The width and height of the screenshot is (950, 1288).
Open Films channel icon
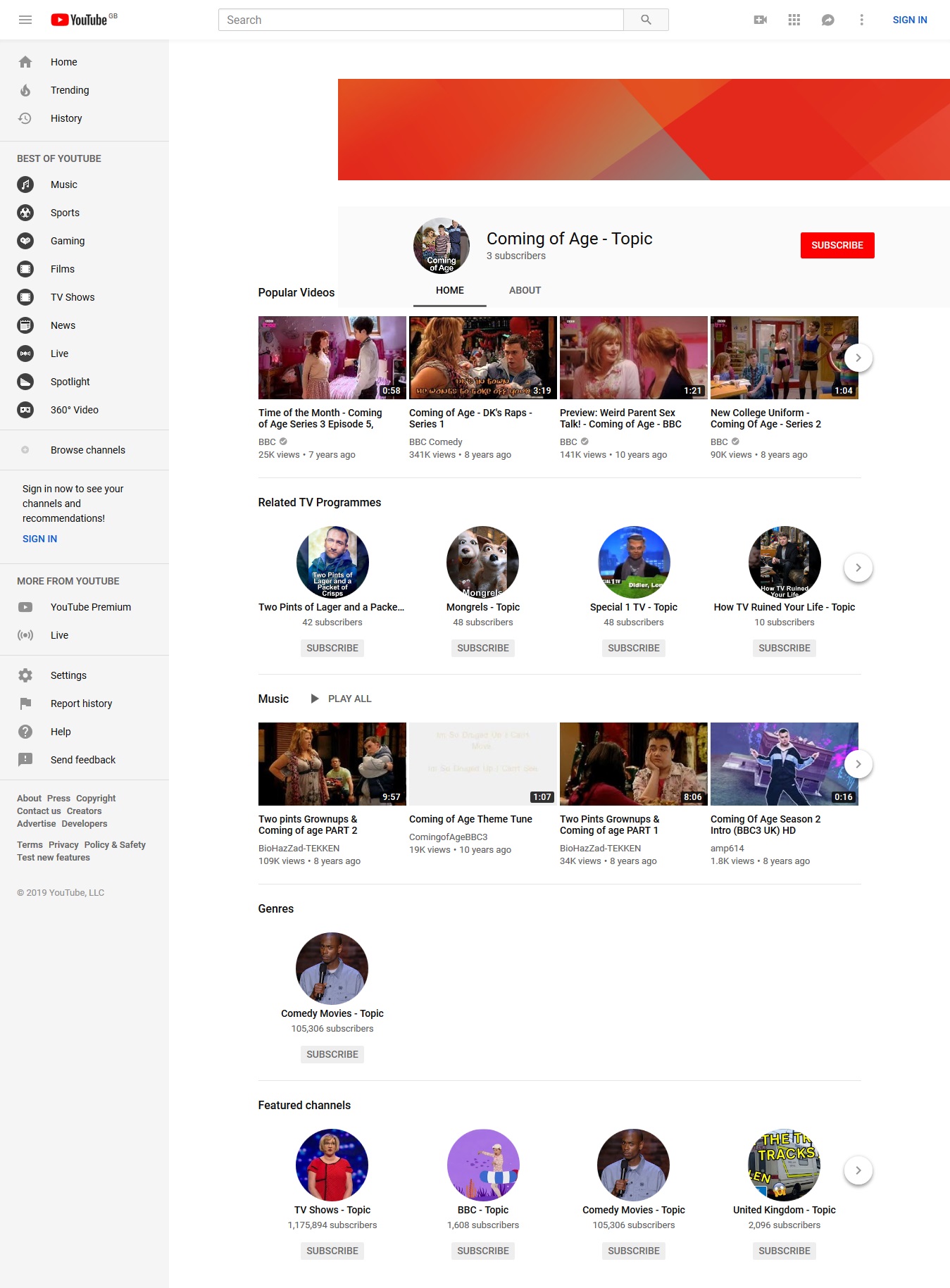[x=25, y=269]
